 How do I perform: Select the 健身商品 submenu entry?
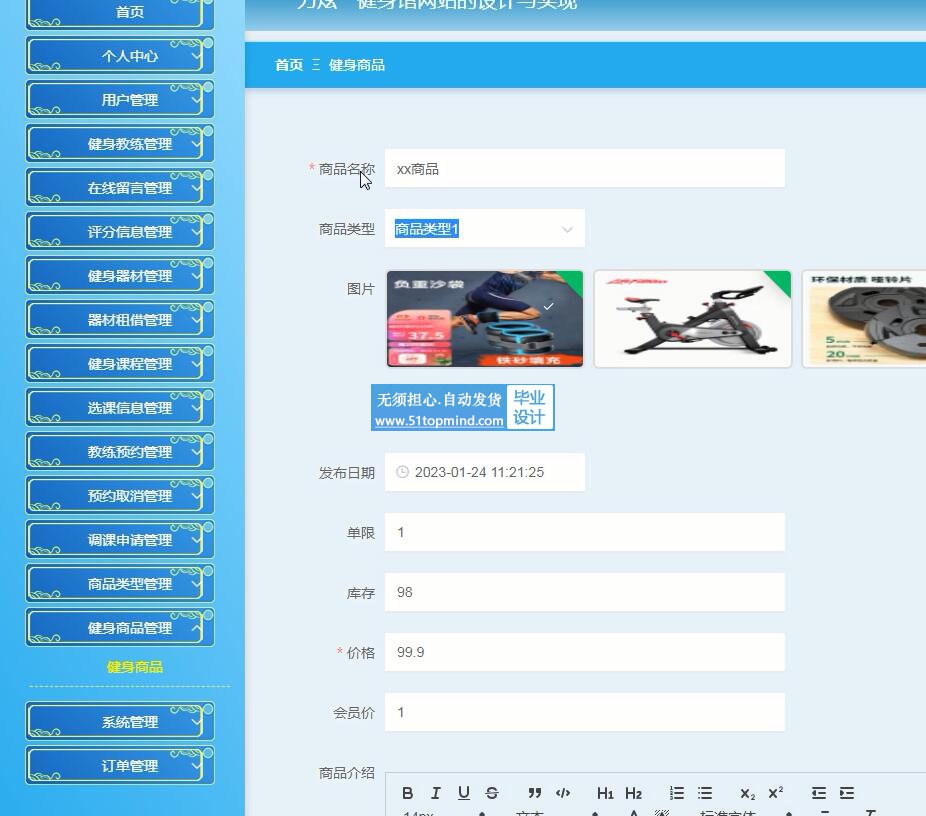coord(134,667)
